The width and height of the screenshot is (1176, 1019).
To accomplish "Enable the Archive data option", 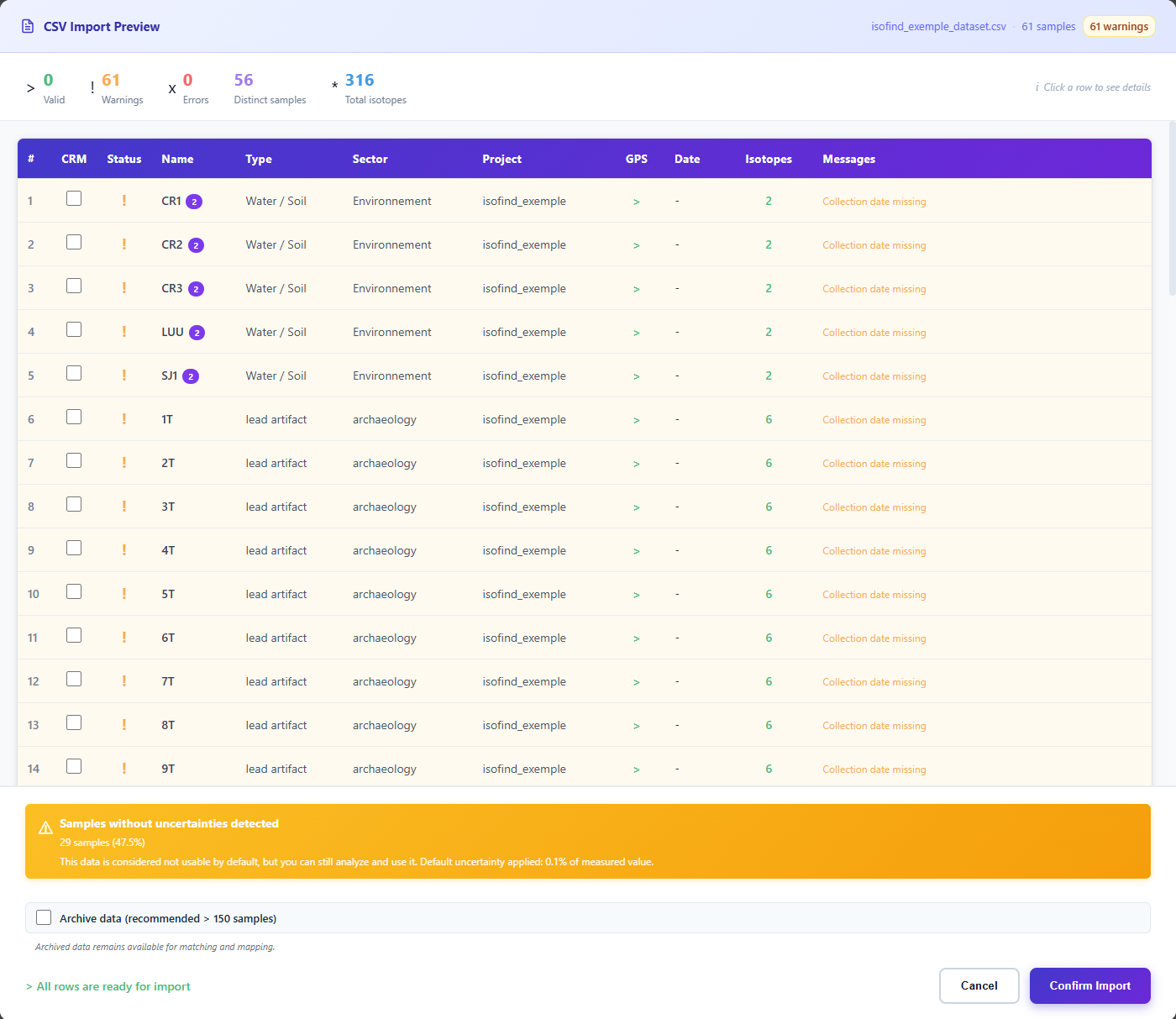I will point(44,917).
